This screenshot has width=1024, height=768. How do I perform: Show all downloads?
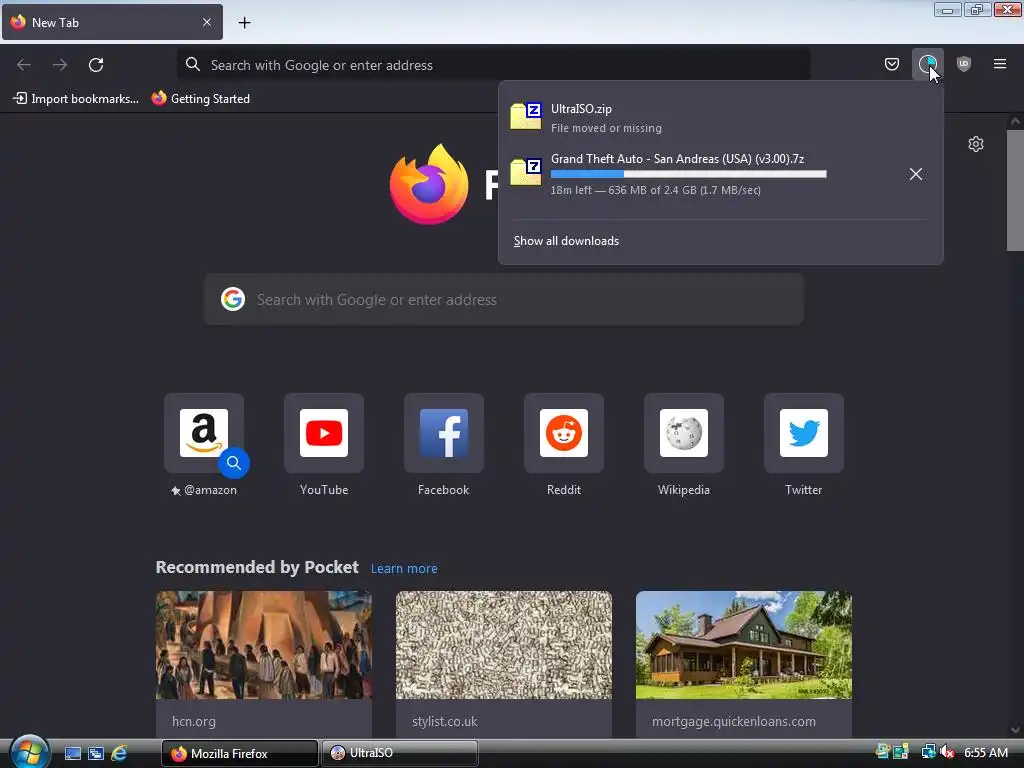[566, 241]
